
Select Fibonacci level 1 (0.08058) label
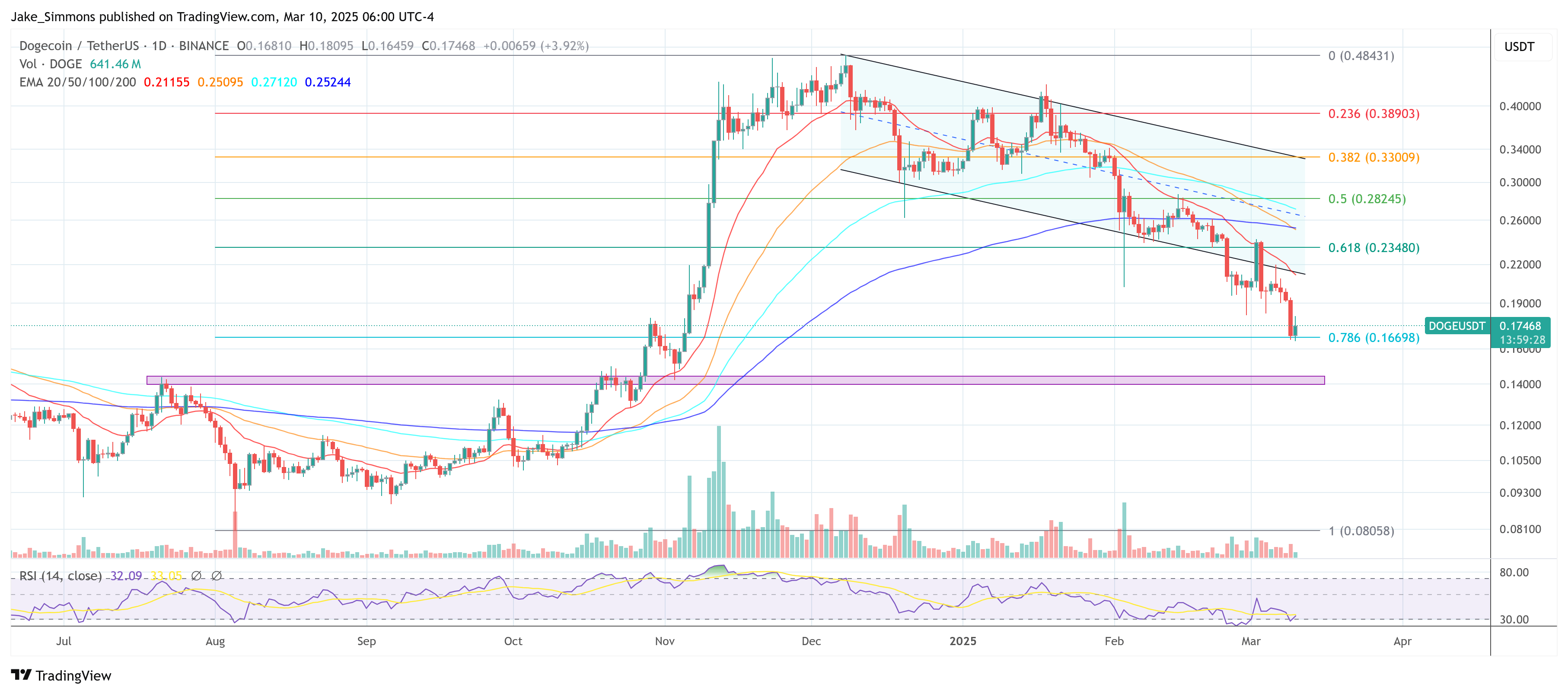click(x=1361, y=531)
